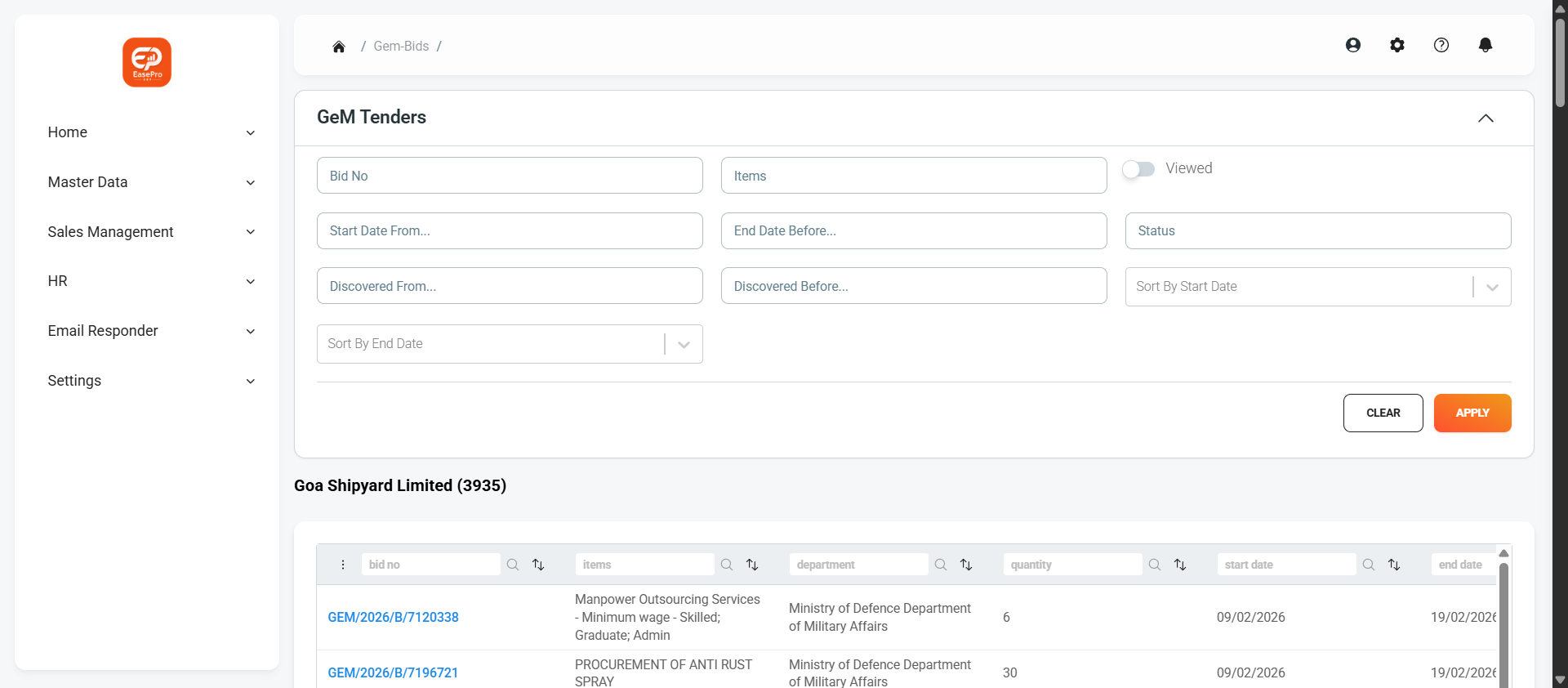The image size is (1568, 688).
Task: Click the bid no column search box
Action: pos(431,565)
